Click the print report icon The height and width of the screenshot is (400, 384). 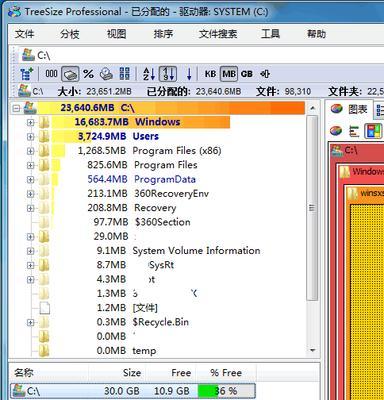(106, 74)
